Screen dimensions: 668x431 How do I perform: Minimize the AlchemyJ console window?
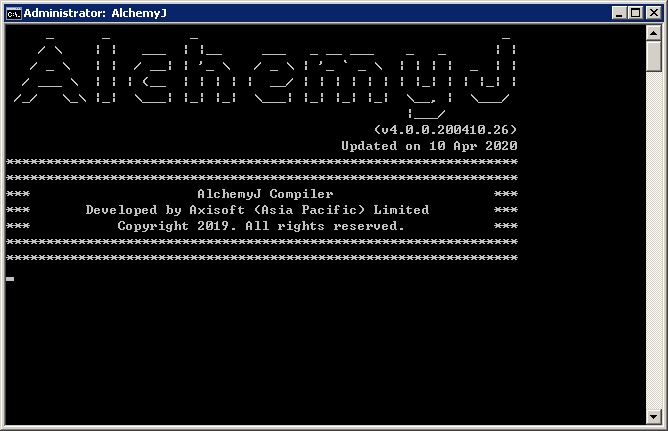point(619,13)
